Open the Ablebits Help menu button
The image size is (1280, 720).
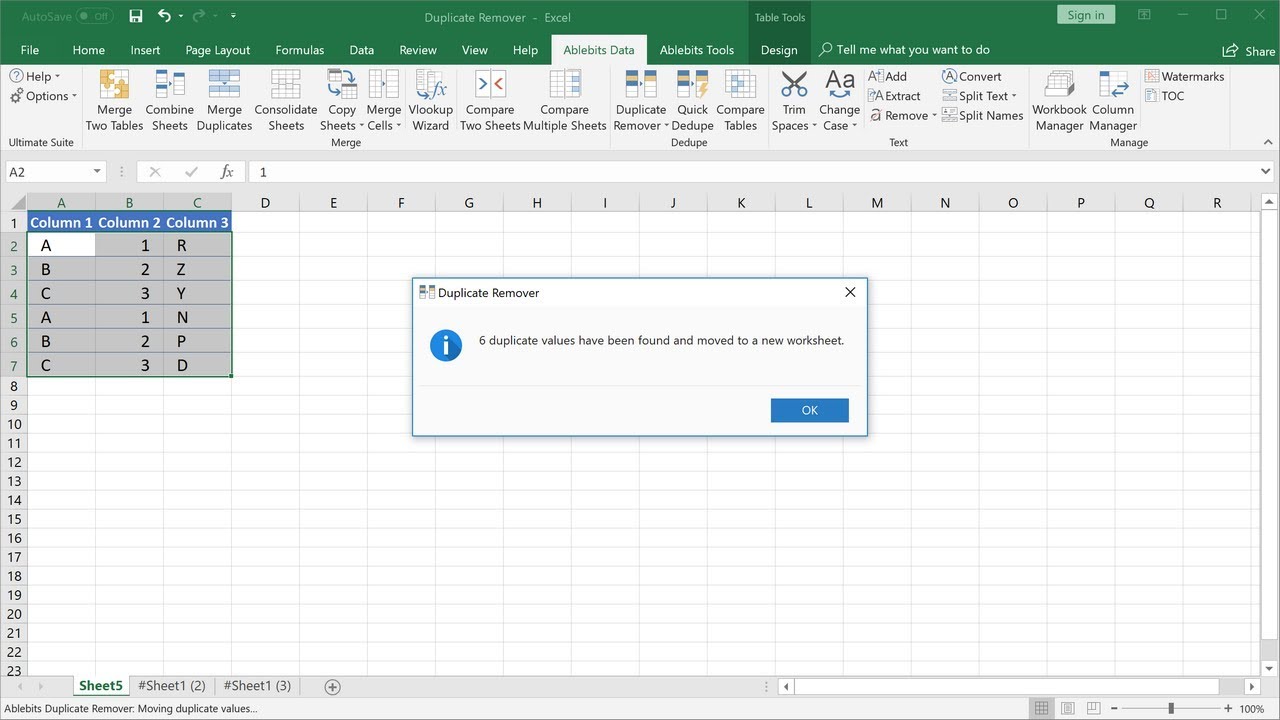click(x=35, y=77)
